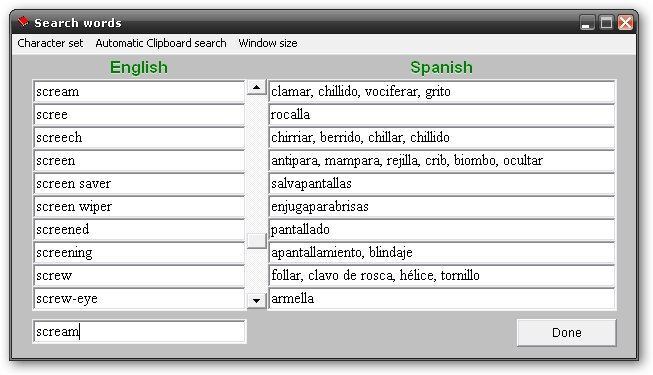
Task: Maximize the Search words window
Action: click(x=606, y=22)
